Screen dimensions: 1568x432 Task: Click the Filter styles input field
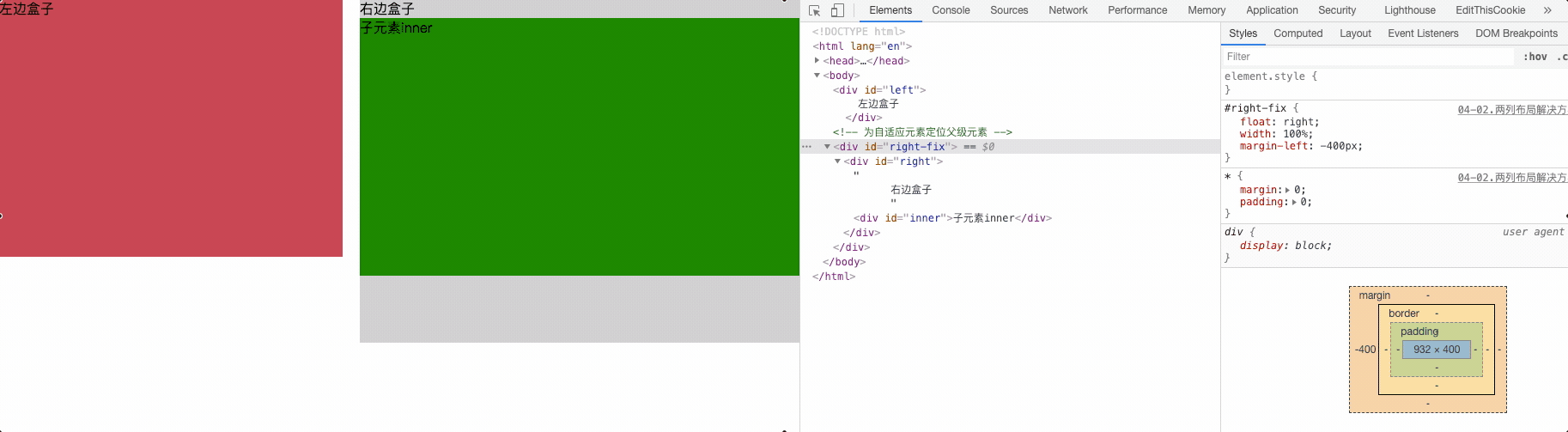click(1365, 57)
